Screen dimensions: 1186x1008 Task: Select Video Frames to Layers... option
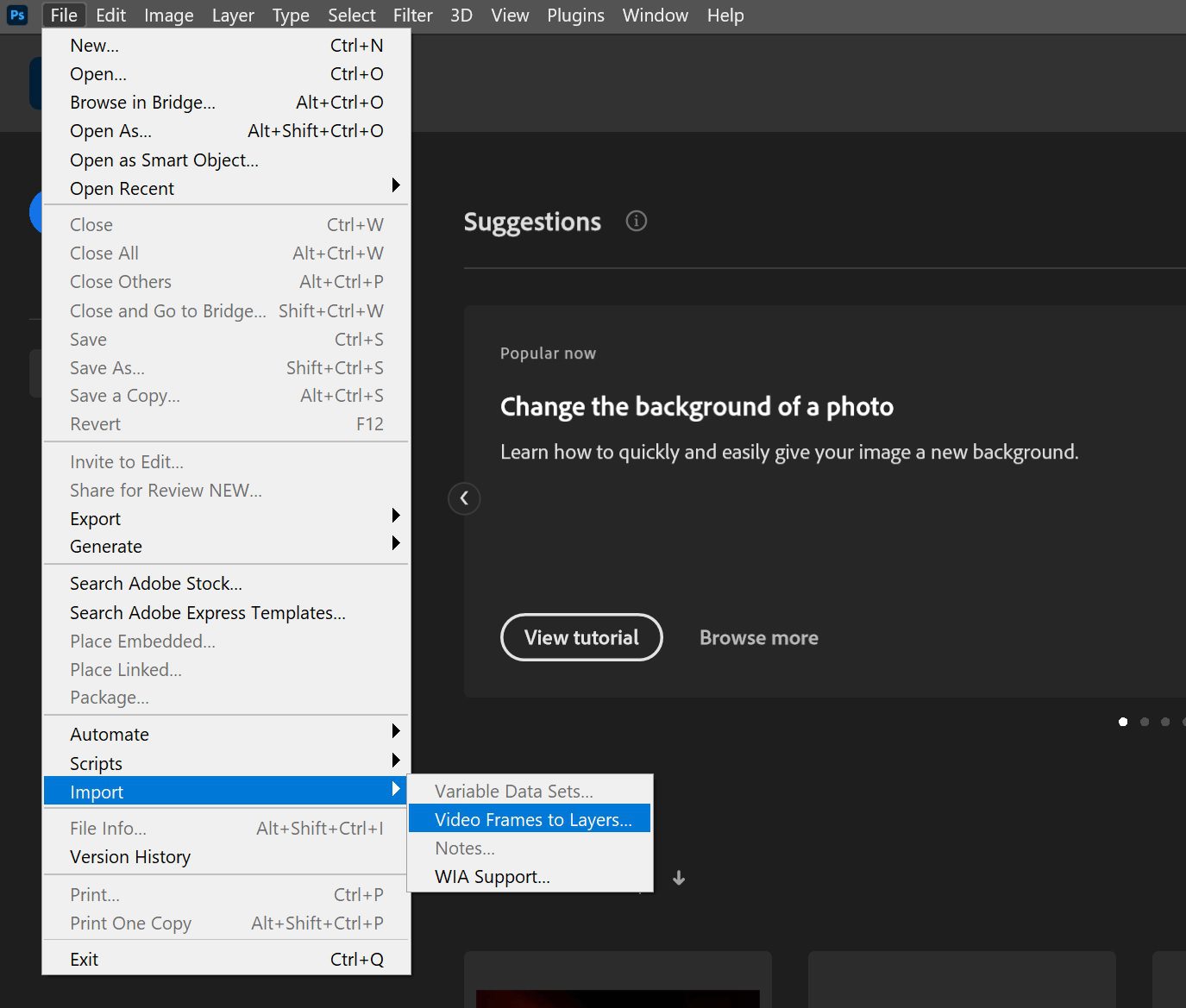coord(530,819)
